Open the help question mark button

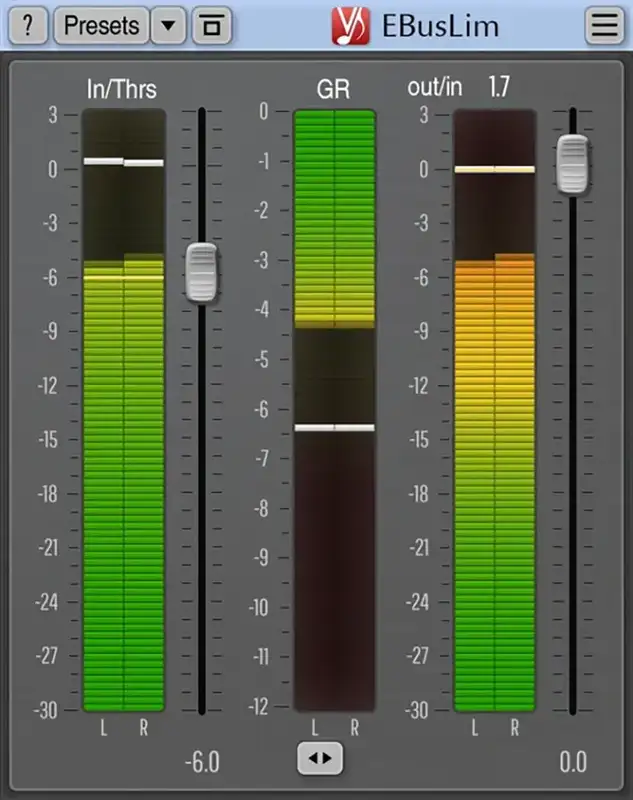(x=28, y=25)
